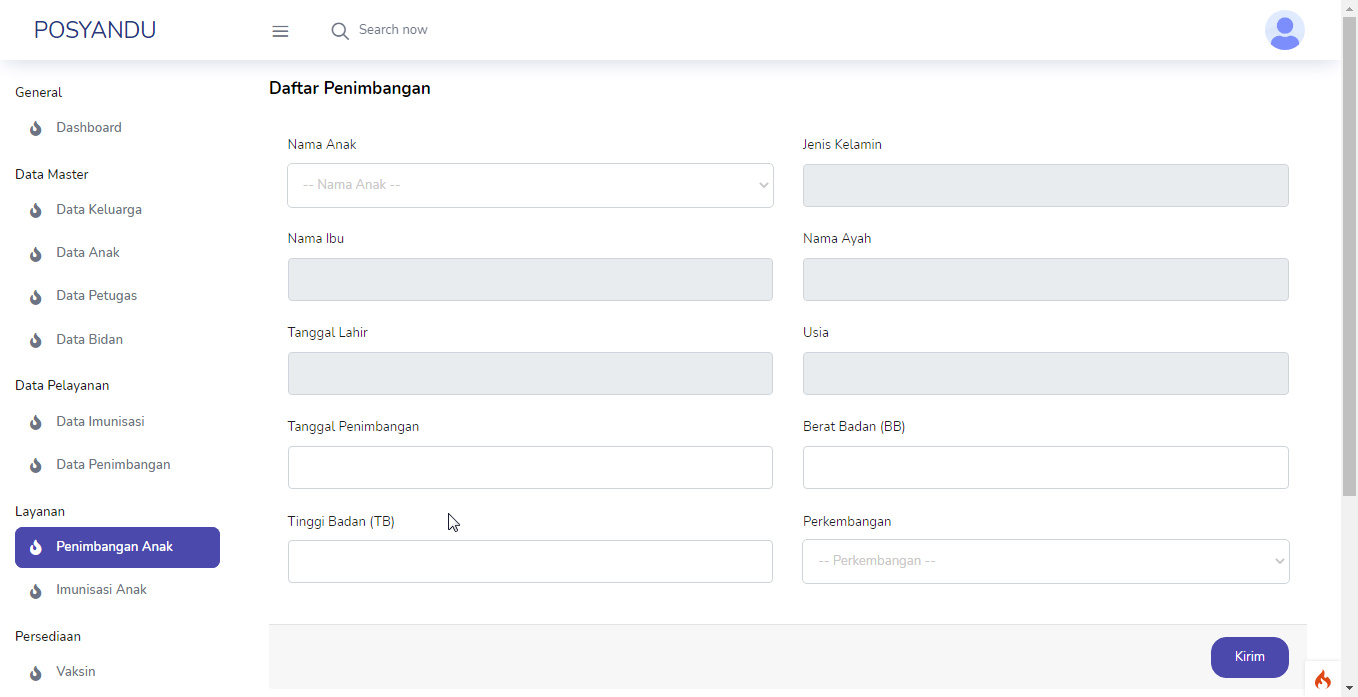The image size is (1358, 697).
Task: Click the drop icon next to Data Bidan
Action: point(35,339)
